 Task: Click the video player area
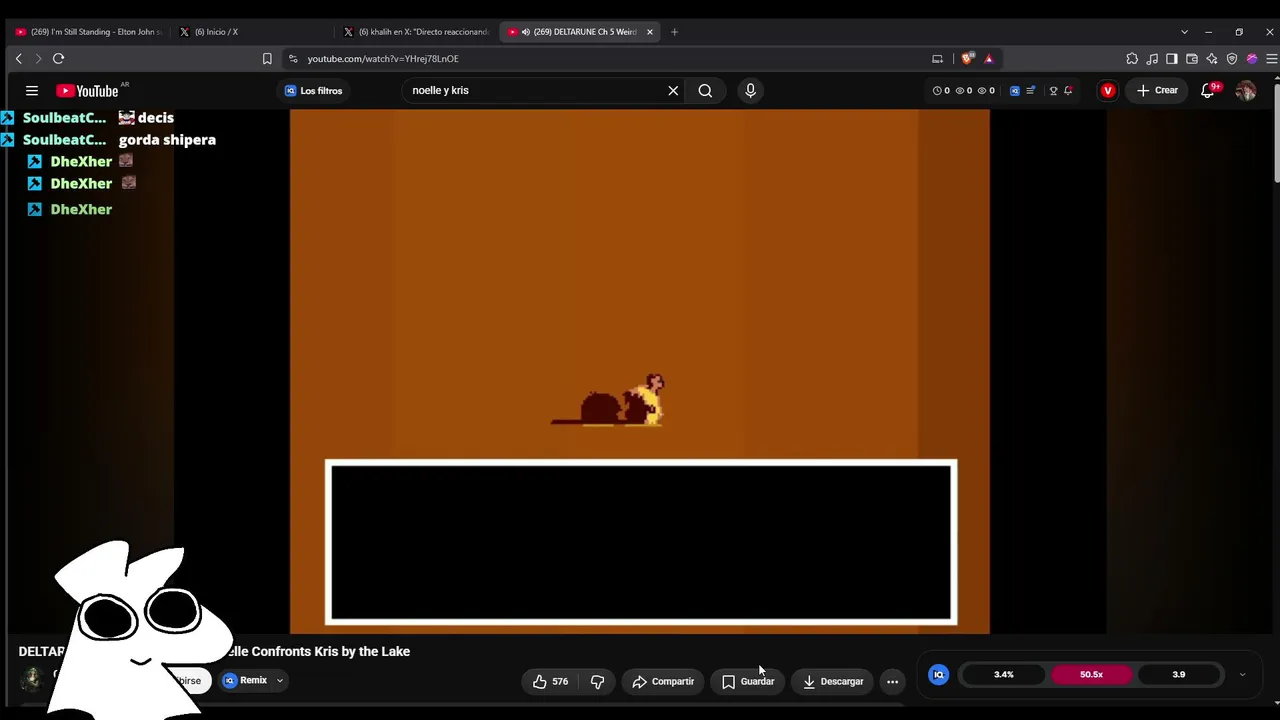[x=640, y=372]
